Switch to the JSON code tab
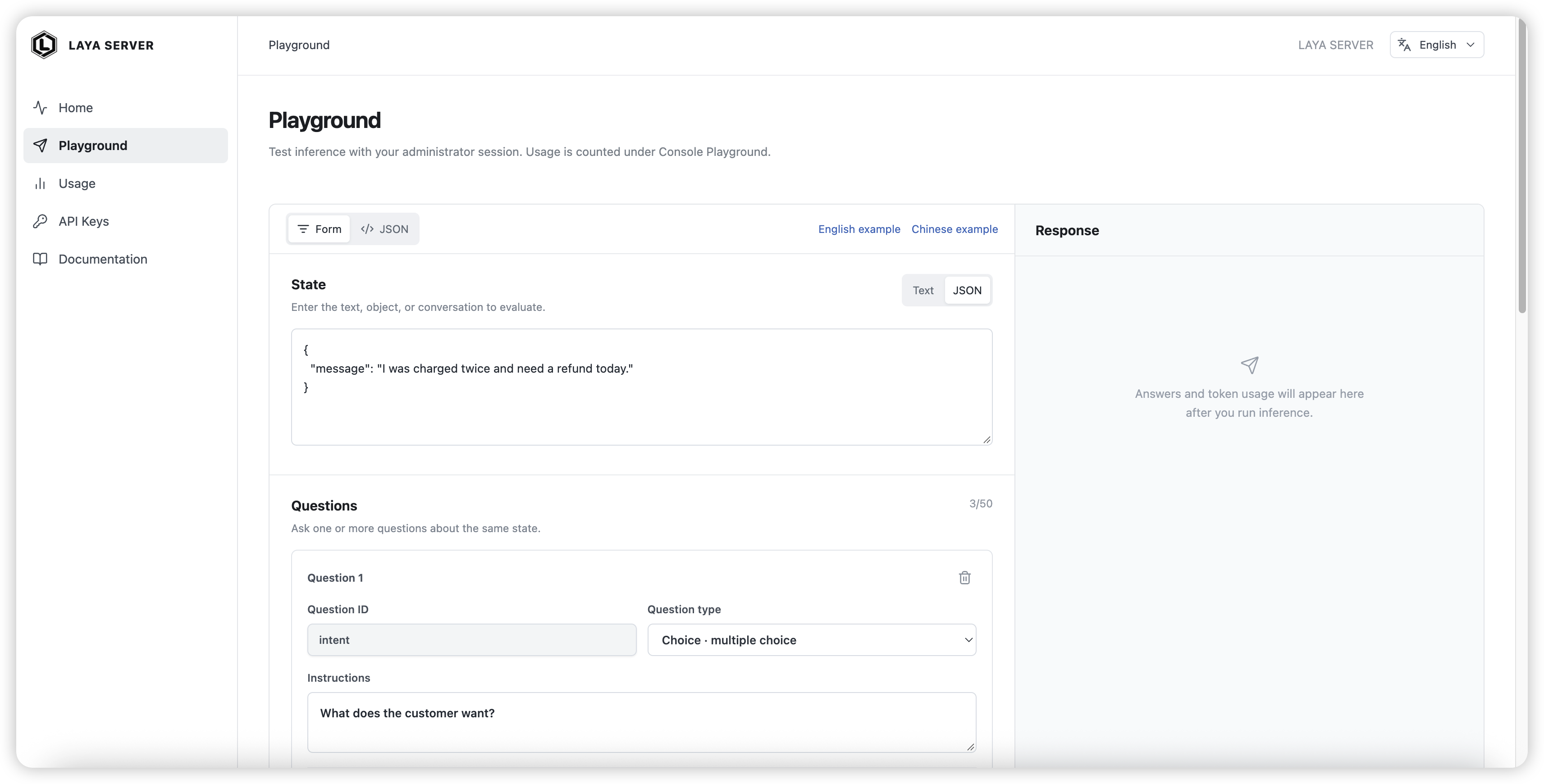 pyautogui.click(x=384, y=229)
